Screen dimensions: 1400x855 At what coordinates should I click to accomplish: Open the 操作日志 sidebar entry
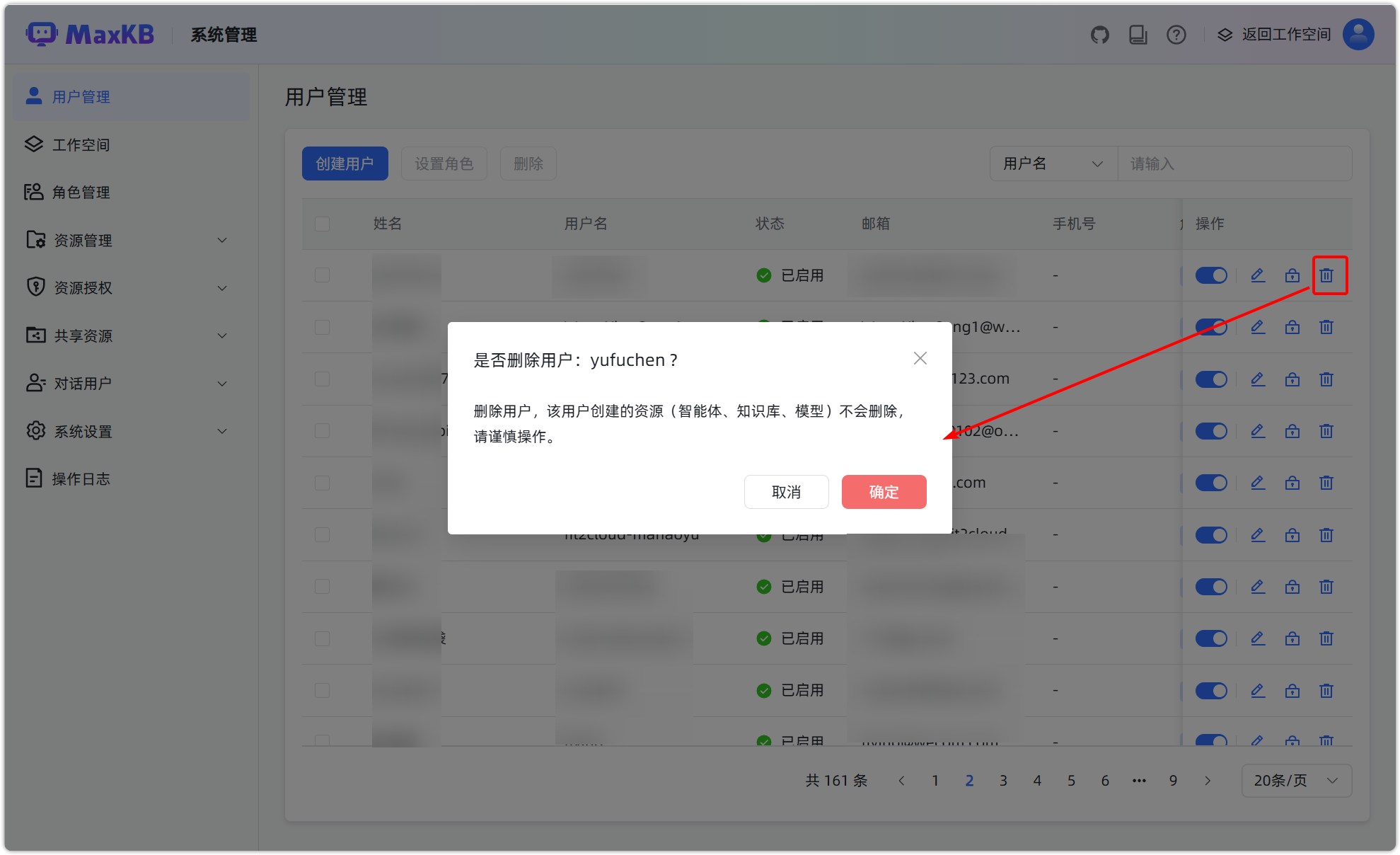point(81,478)
